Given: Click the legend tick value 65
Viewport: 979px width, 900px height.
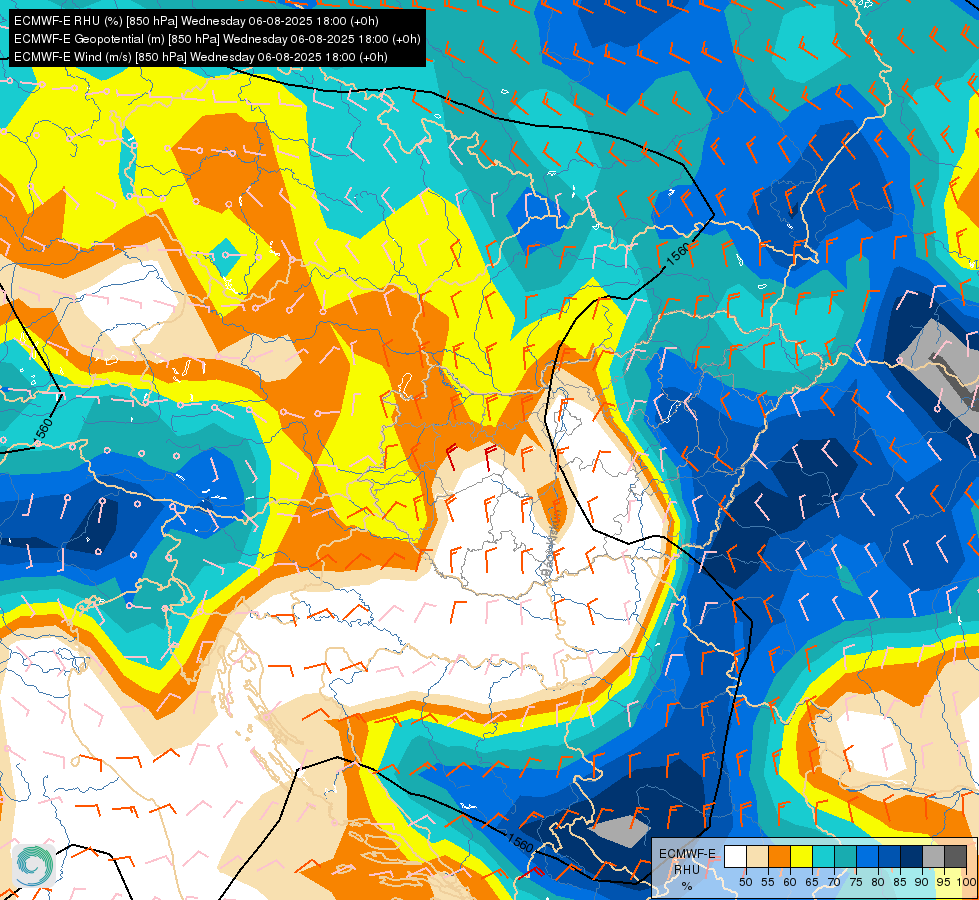Looking at the screenshot, I should [812, 882].
